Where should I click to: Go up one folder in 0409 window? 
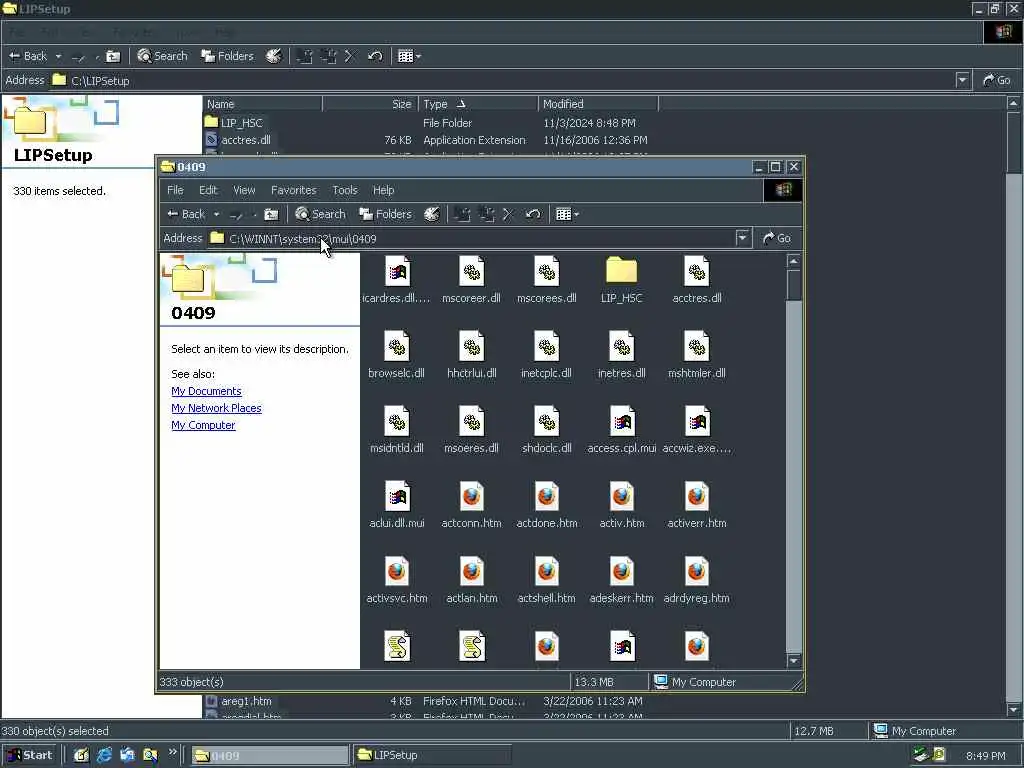271,214
